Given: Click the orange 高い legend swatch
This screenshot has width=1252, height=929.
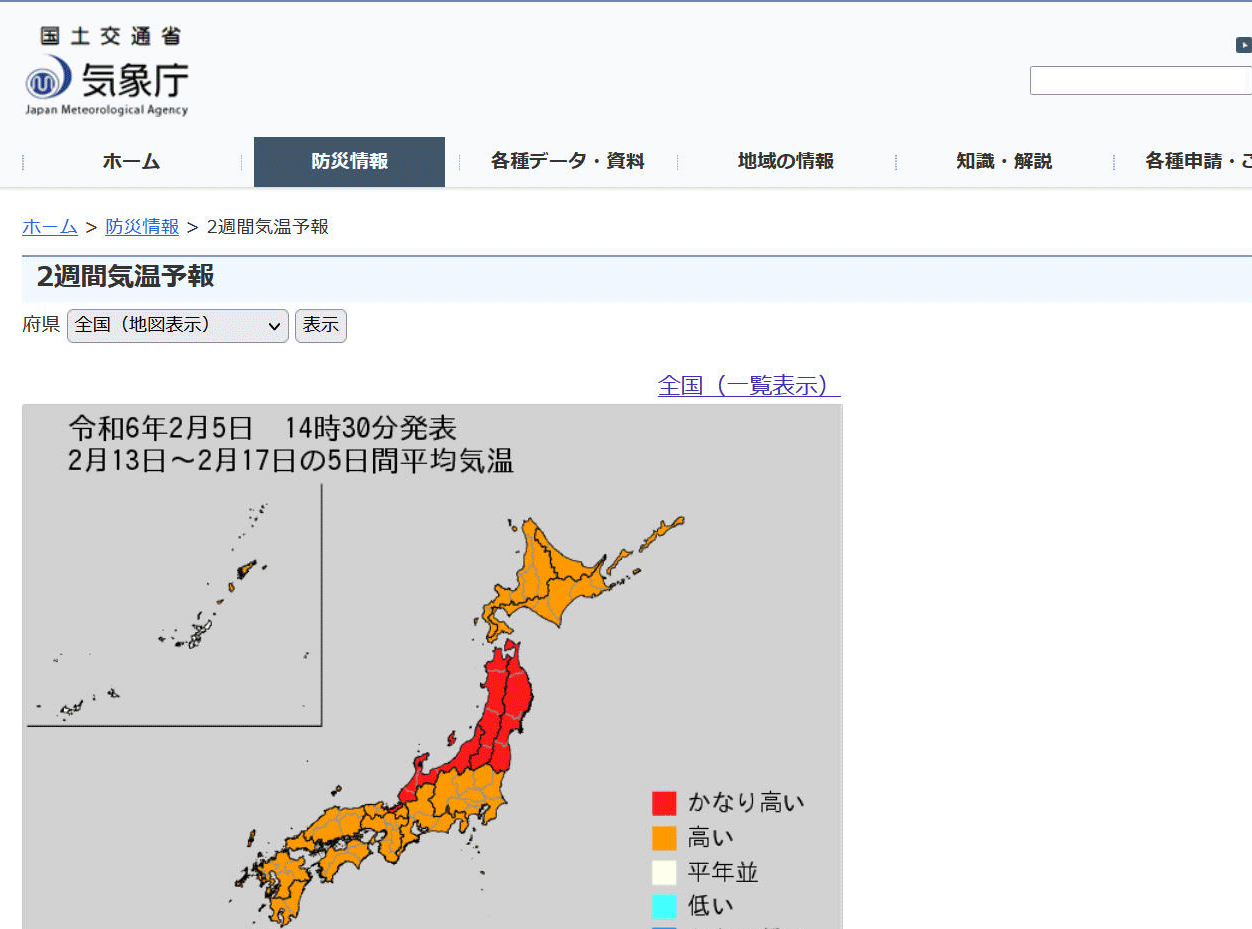Looking at the screenshot, I should (664, 838).
